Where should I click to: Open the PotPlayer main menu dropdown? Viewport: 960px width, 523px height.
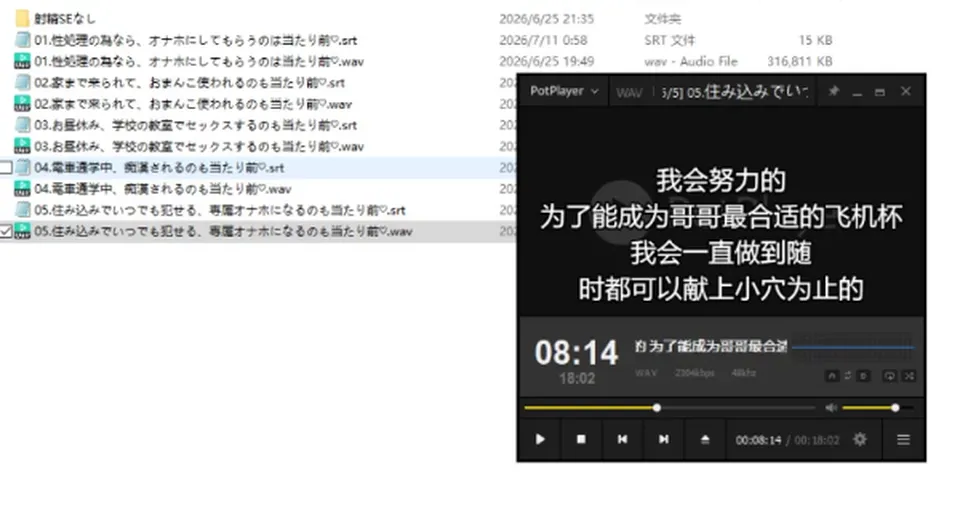coord(563,91)
